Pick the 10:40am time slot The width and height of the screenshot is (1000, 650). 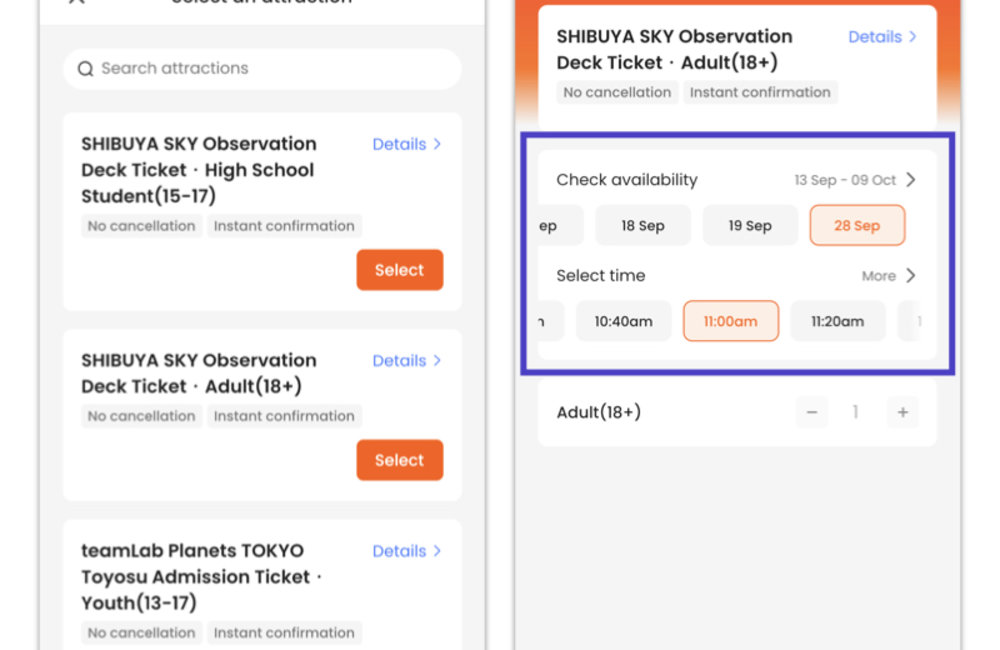(623, 322)
